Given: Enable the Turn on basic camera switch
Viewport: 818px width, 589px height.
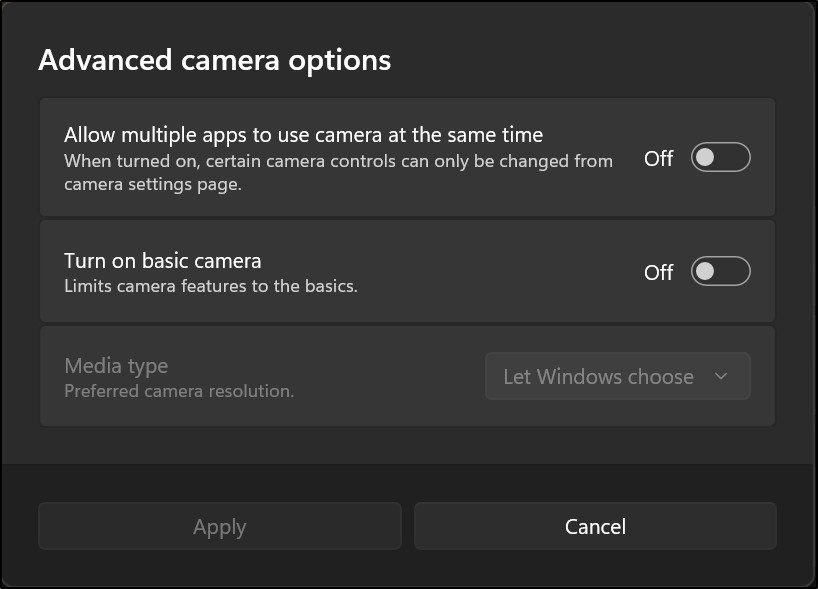Looking at the screenshot, I should (x=720, y=271).
